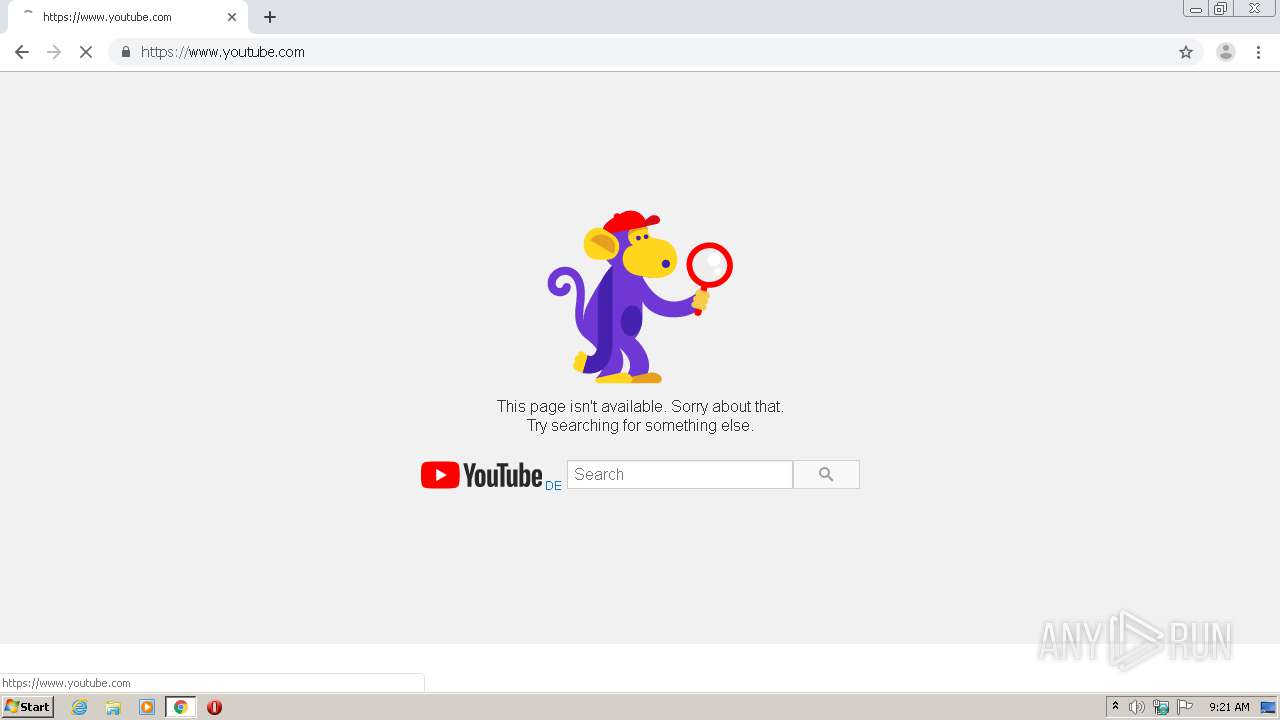Click the DE country code next to the logo
Viewport: 1280px width, 720px height.
(553, 486)
